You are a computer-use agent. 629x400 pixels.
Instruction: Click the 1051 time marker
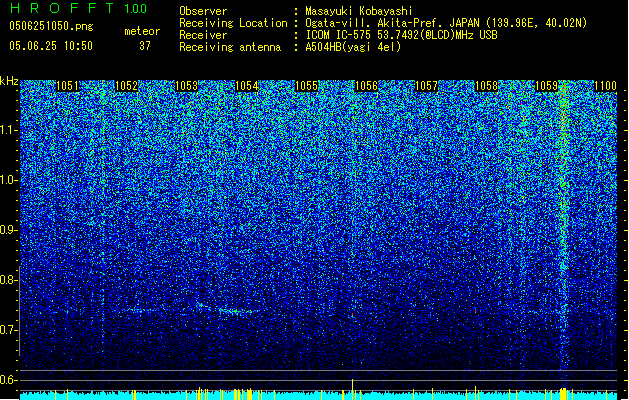tap(67, 86)
